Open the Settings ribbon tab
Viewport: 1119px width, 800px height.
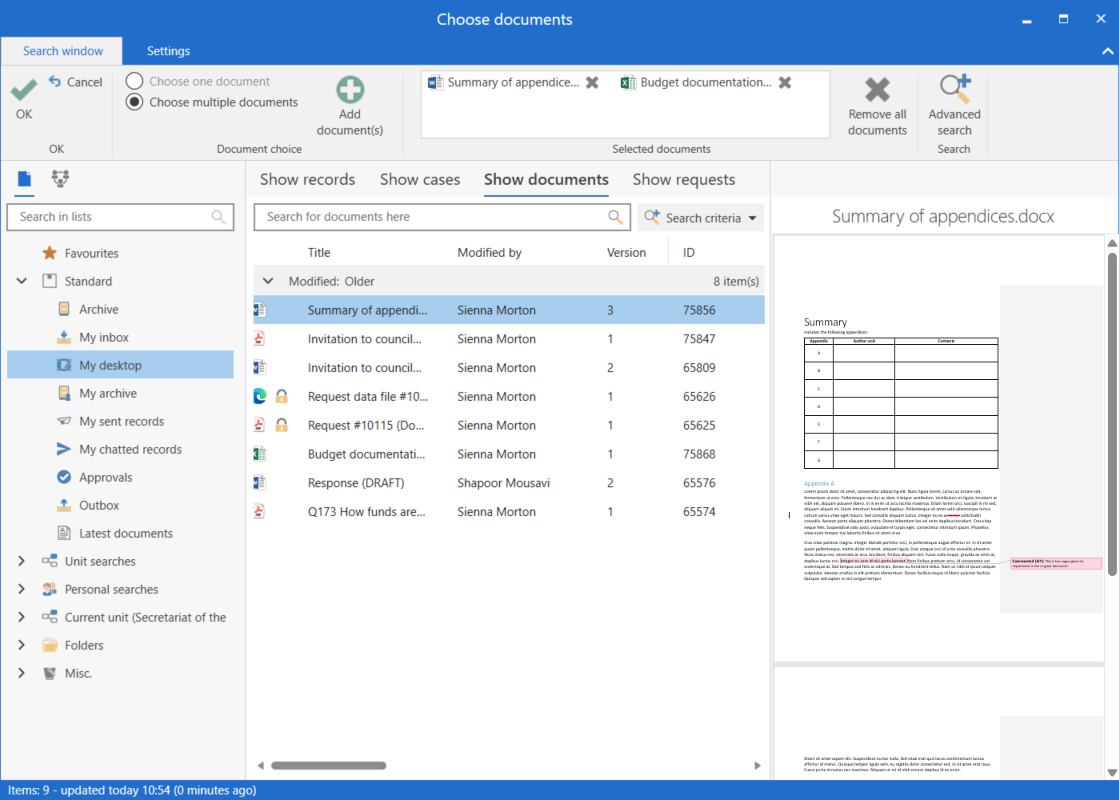[x=167, y=50]
